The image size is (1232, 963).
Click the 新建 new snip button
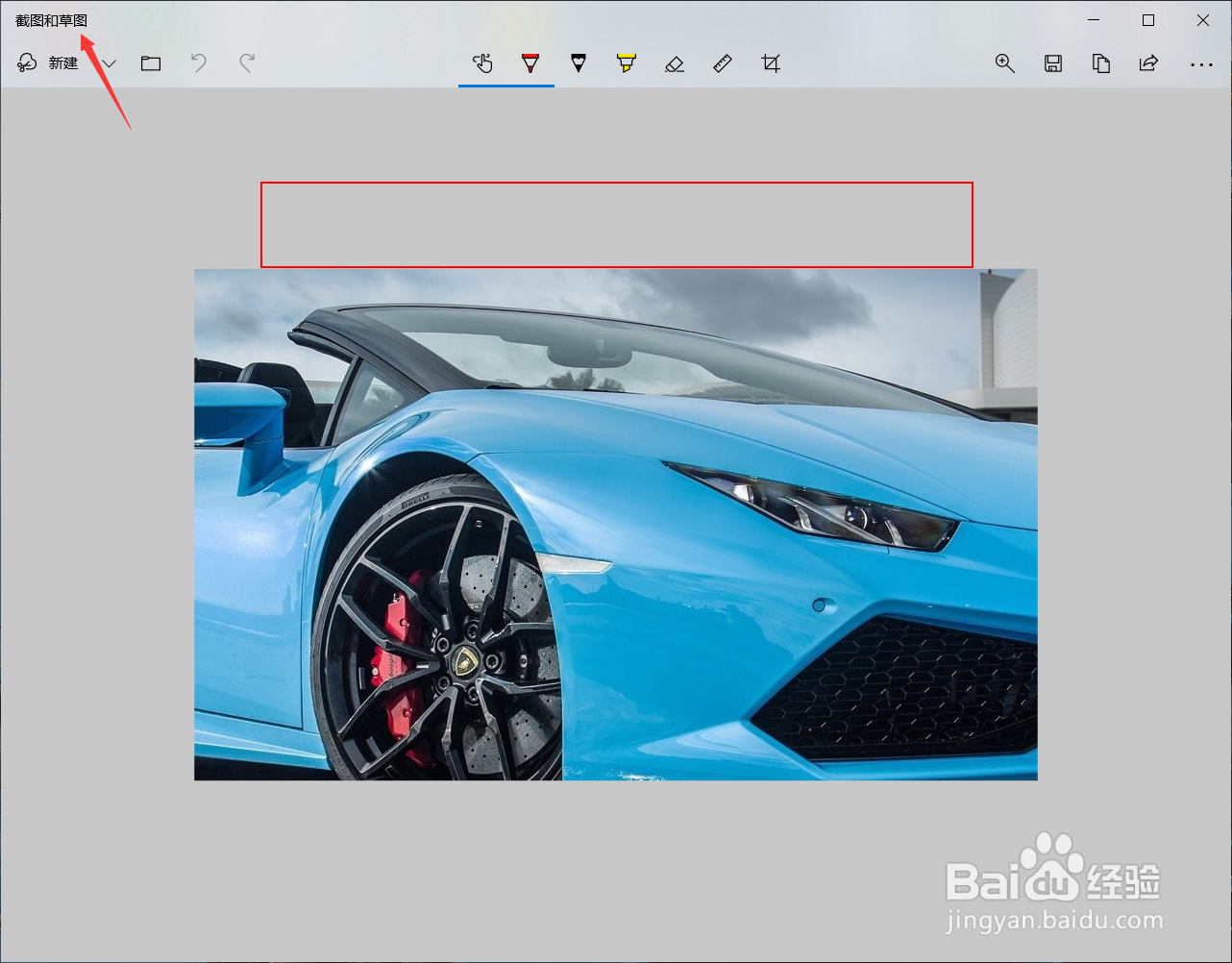pyautogui.click(x=48, y=63)
